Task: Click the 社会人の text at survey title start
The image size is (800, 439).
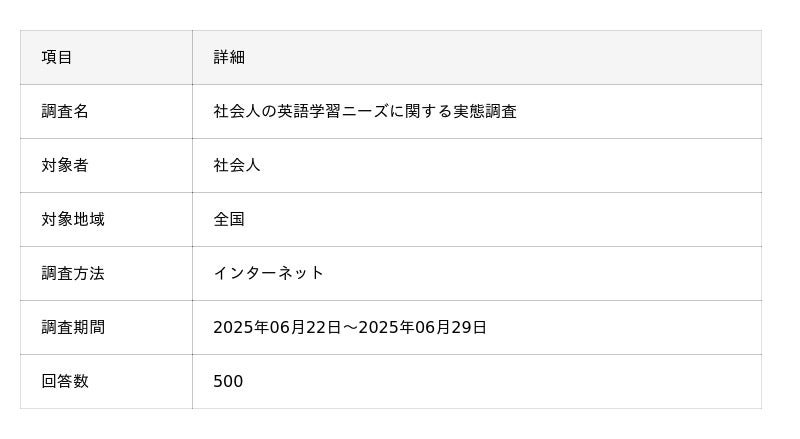Action: coord(244,111)
